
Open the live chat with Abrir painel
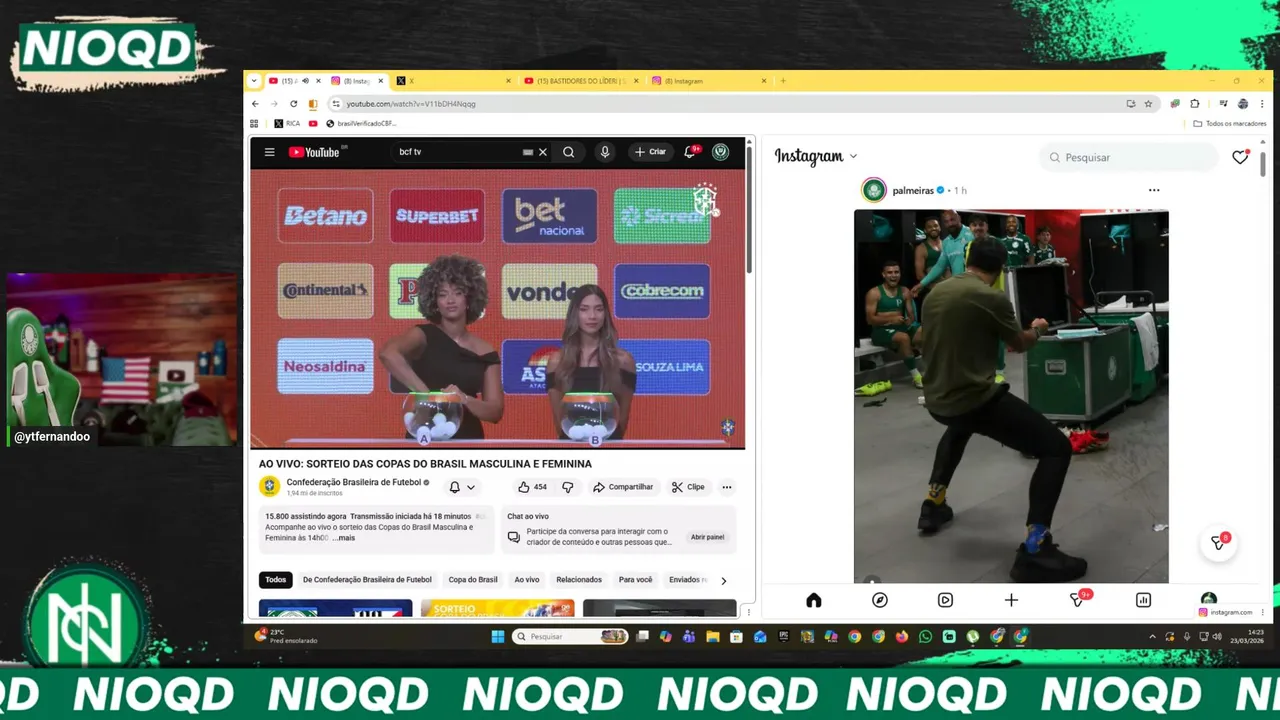pos(707,537)
